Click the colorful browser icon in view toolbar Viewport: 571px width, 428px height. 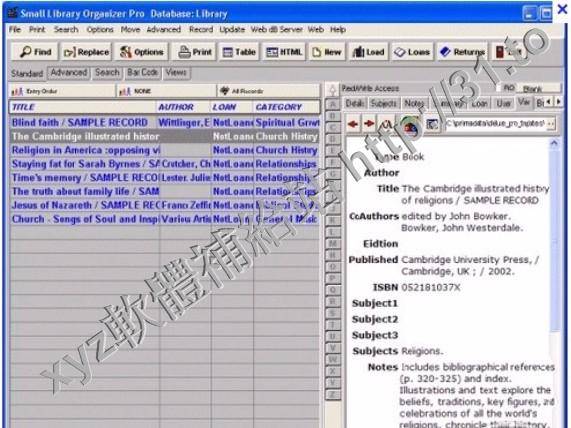[x=410, y=126]
